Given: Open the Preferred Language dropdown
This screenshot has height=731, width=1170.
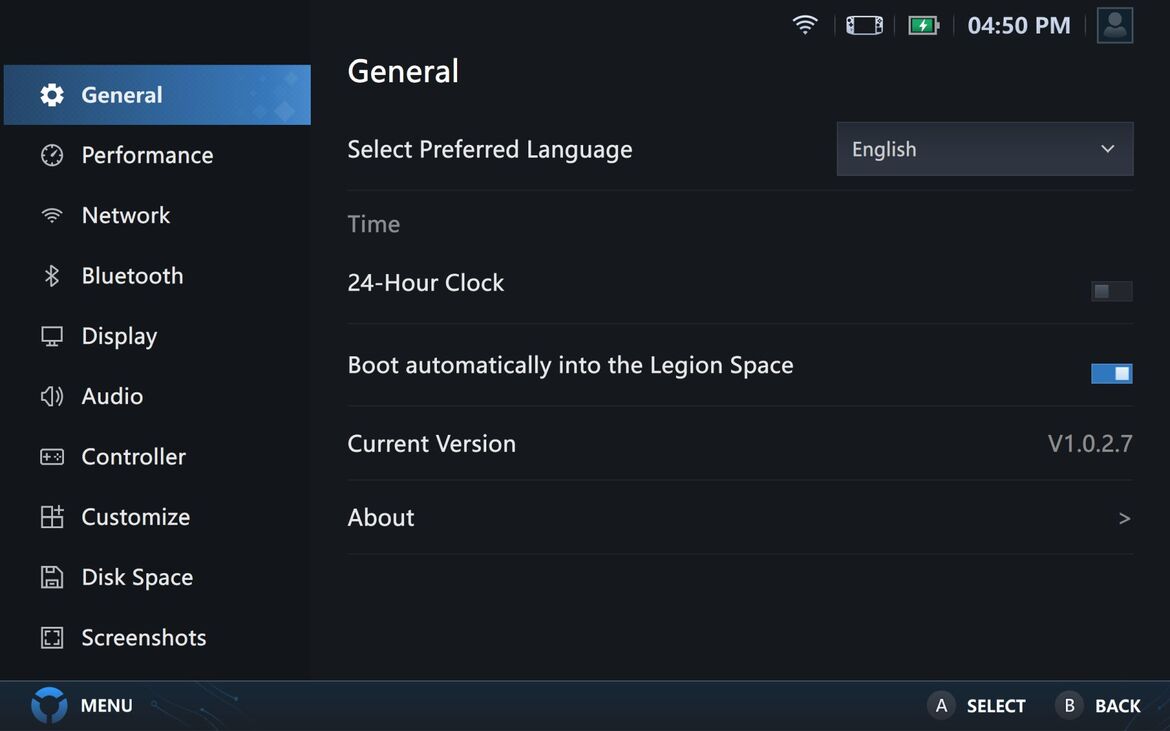Looking at the screenshot, I should click(984, 149).
